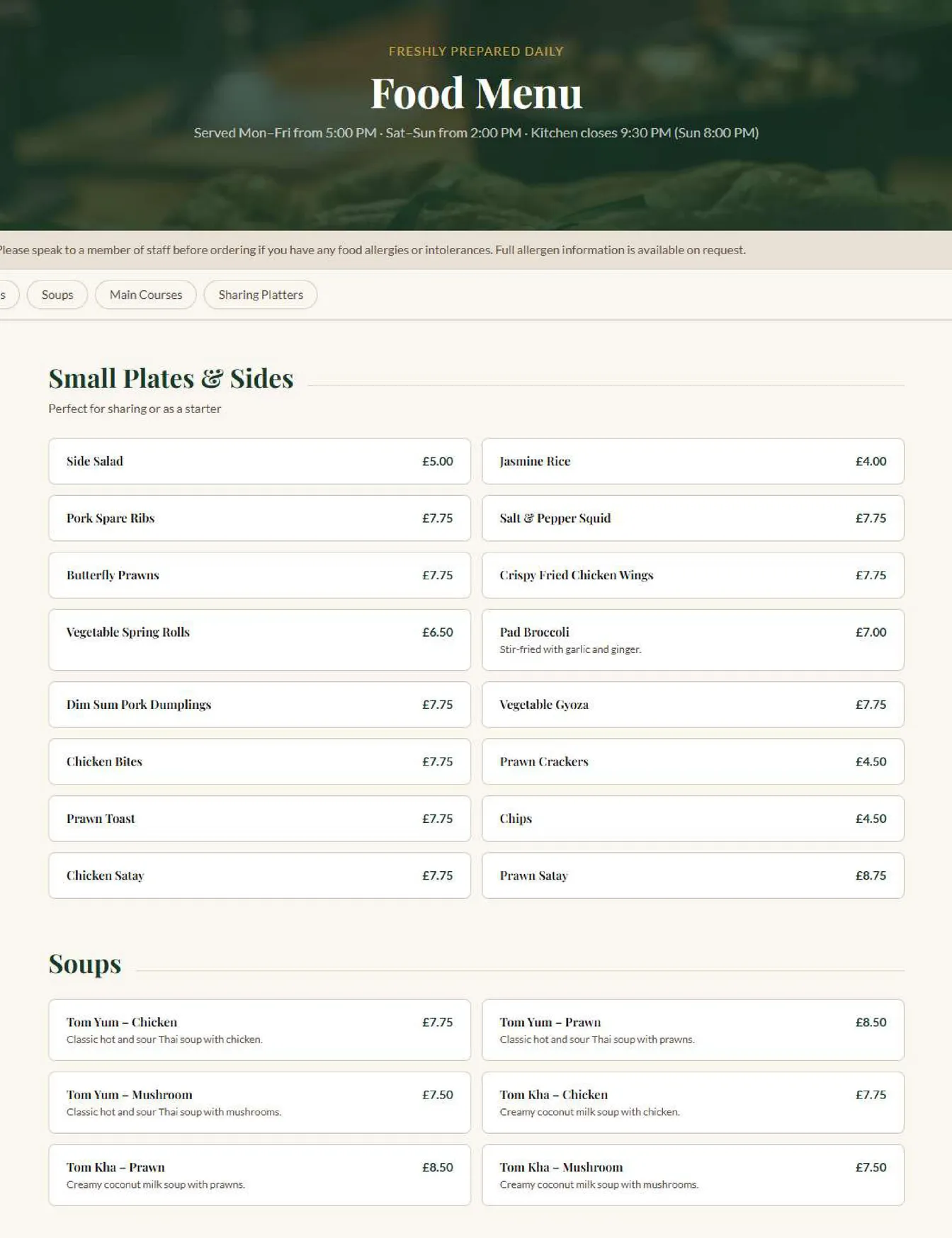The width and height of the screenshot is (952, 1238).
Task: Select the 'Chips' item name
Action: [516, 819]
